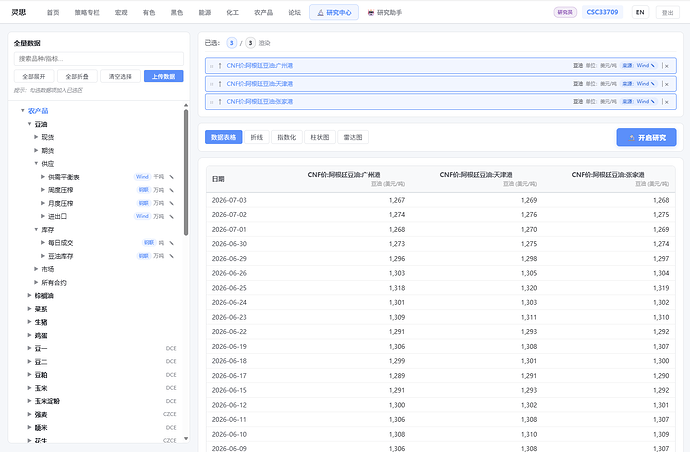Click the pencil icon beside 豆油库存
Screen dimensions: 690x452
point(172,256)
